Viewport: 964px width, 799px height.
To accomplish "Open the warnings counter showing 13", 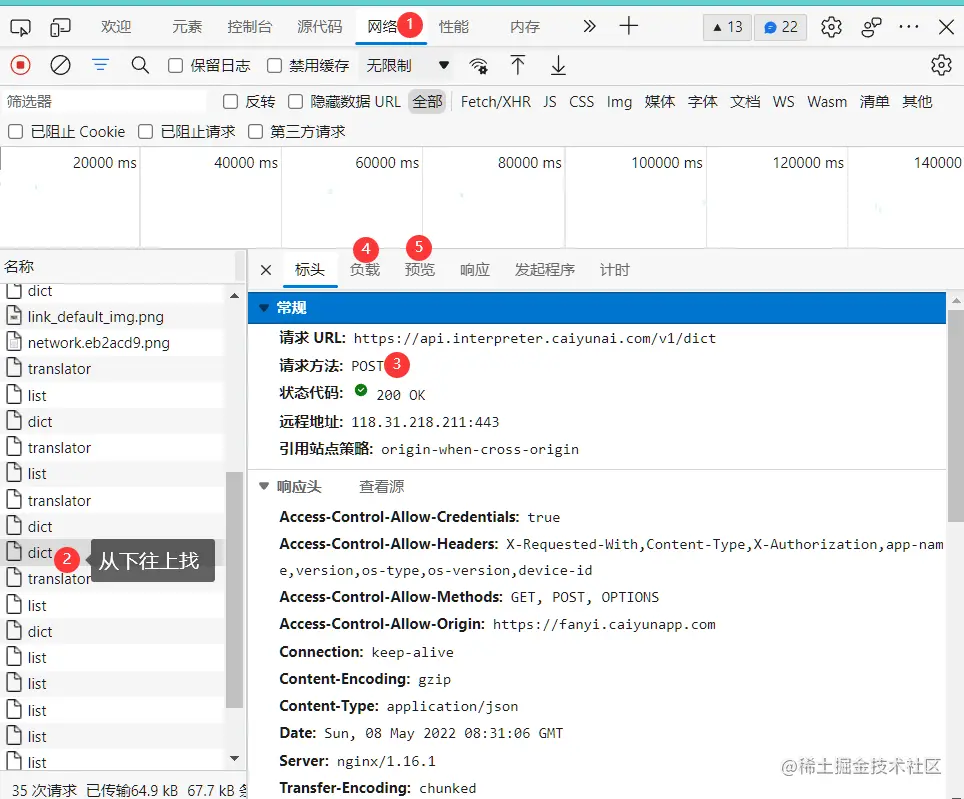I will pos(727,27).
